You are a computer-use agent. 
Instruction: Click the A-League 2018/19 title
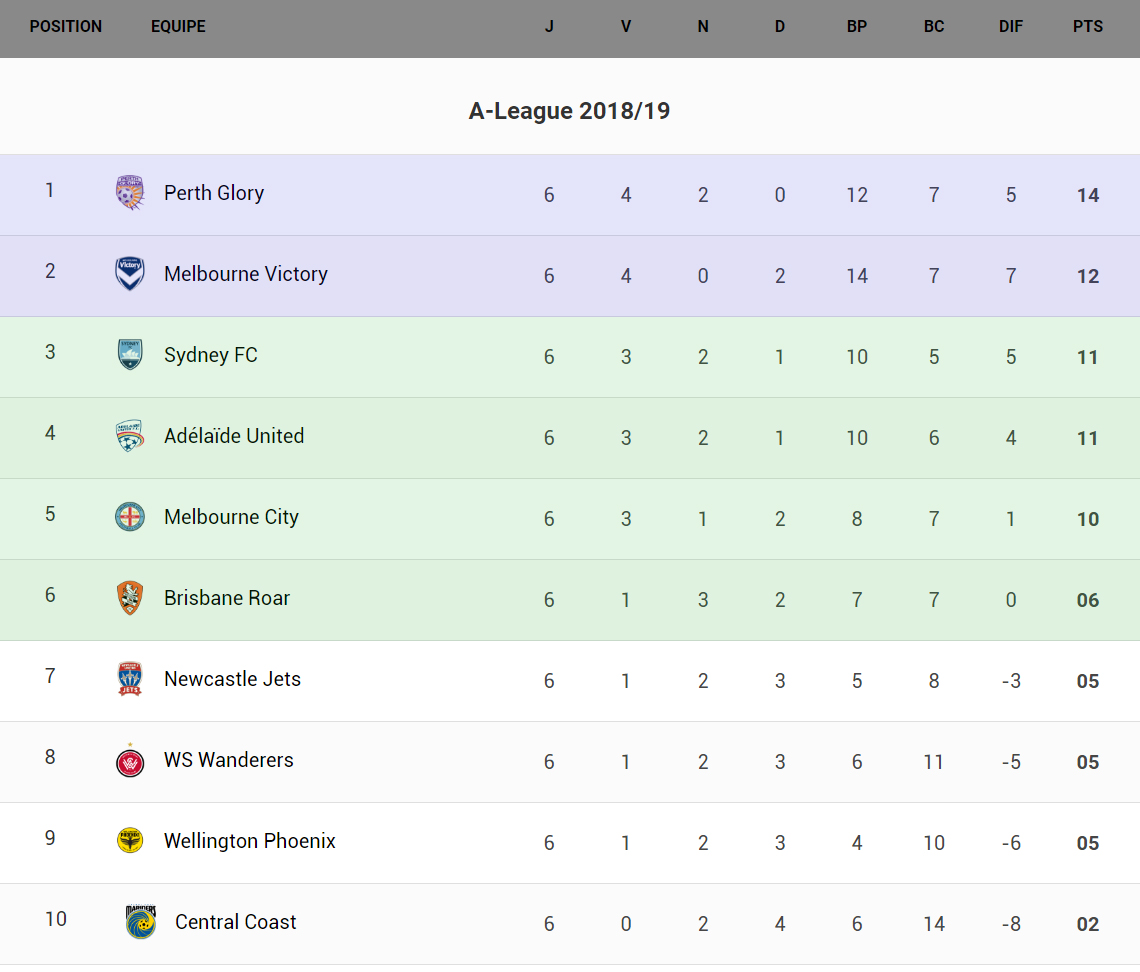pos(569,111)
